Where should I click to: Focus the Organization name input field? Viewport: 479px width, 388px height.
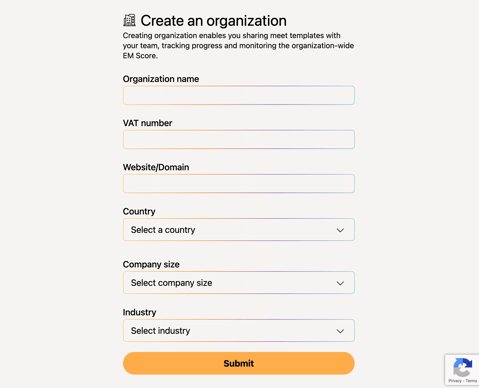tap(239, 95)
